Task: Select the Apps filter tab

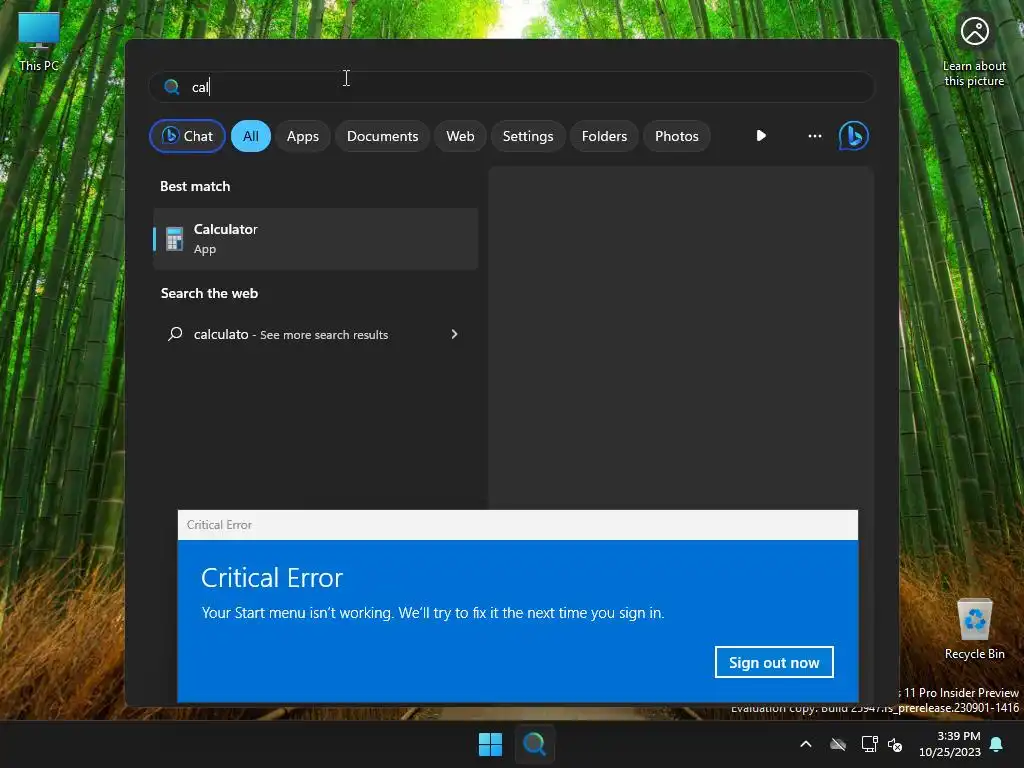Action: [x=302, y=136]
